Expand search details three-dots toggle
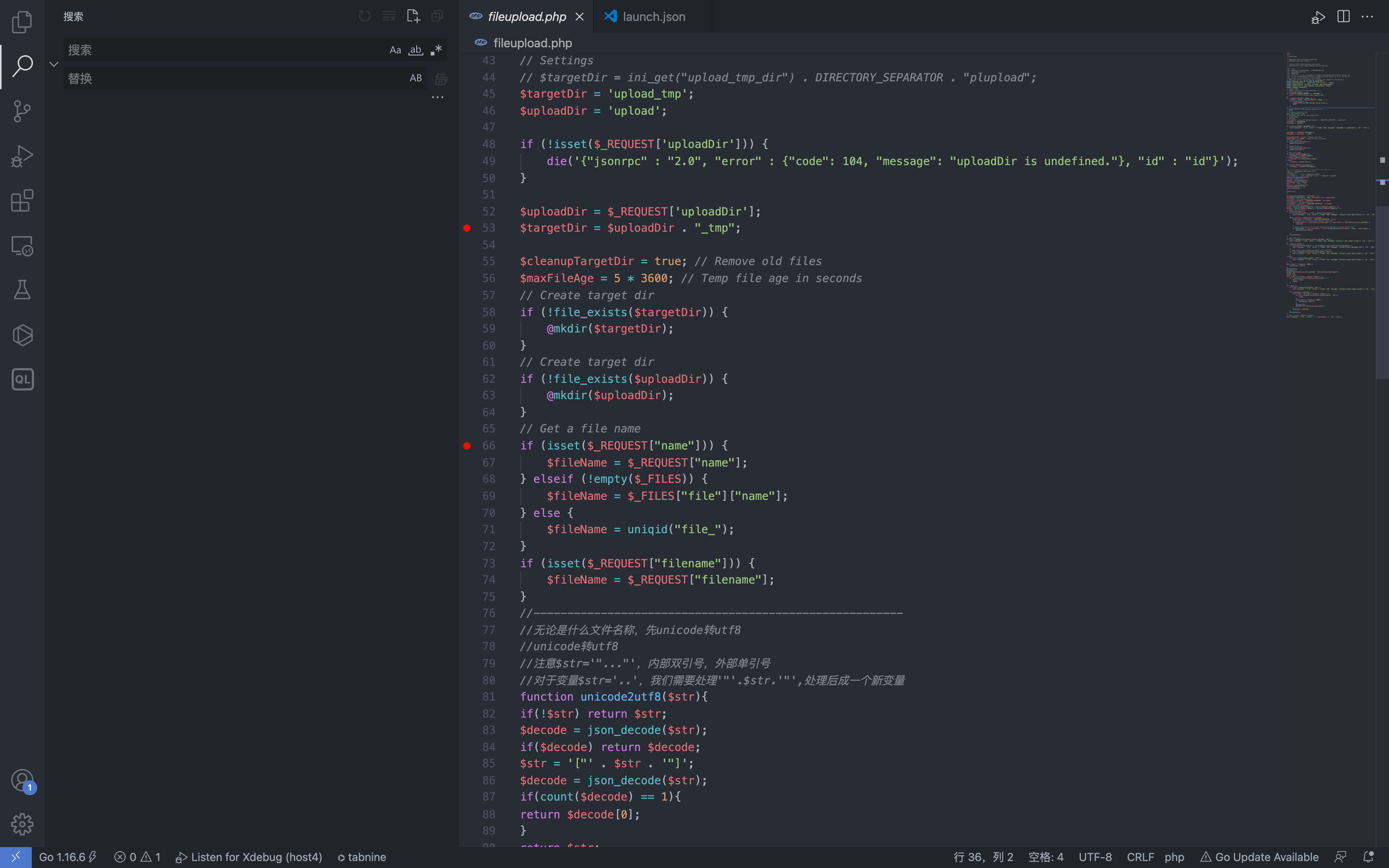The height and width of the screenshot is (868, 1389). pos(438,98)
